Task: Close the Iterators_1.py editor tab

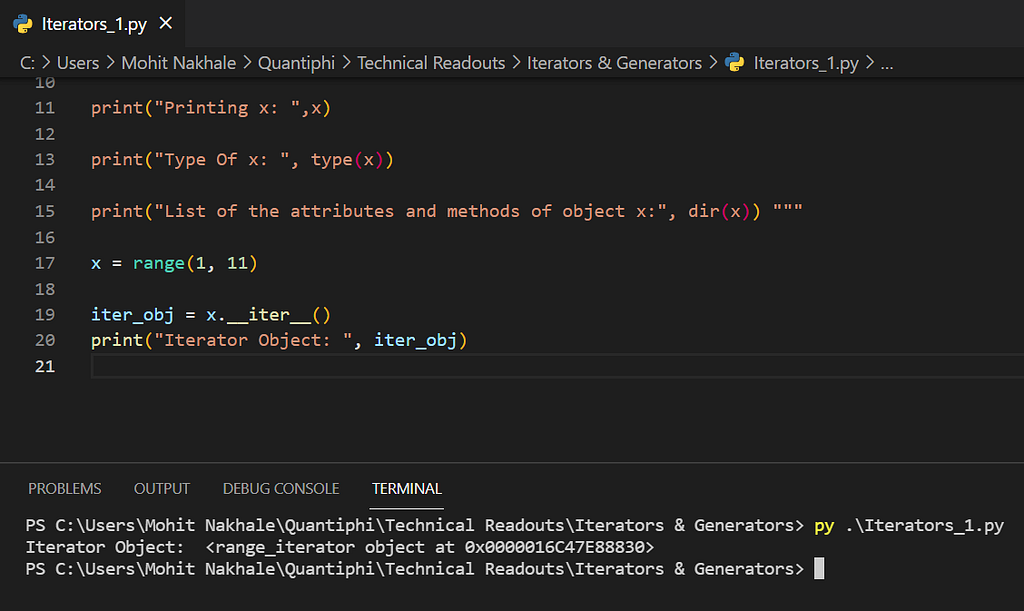Action: click(166, 24)
